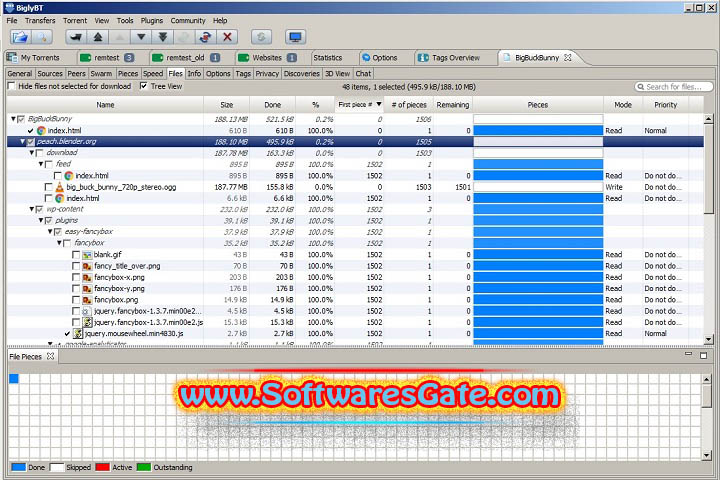Check the fancybox.png checkbox
Screen dimensions: 720x480
(76, 299)
